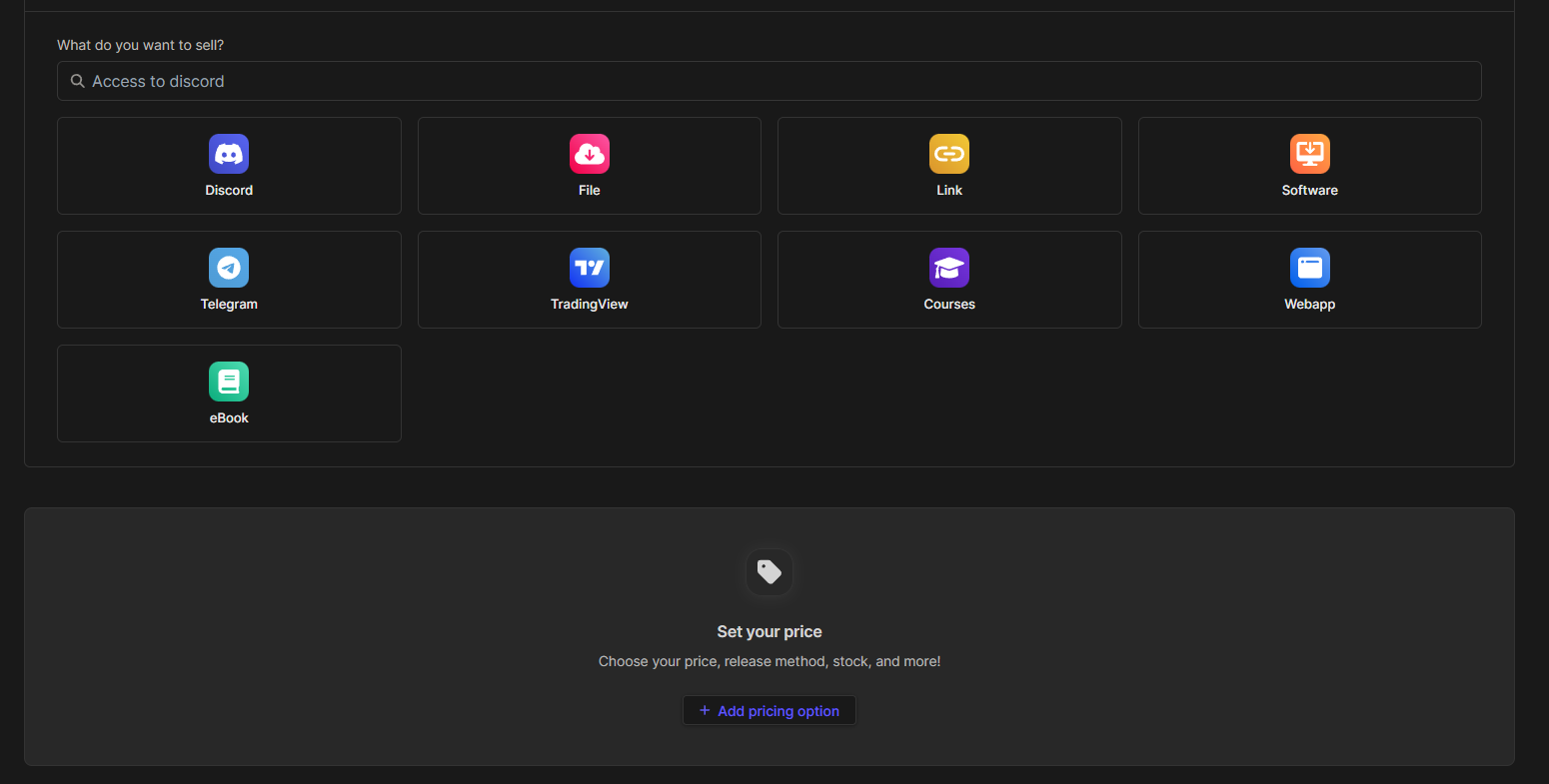The image size is (1549, 784).
Task: Click the 'Courses' label text
Action: pyautogui.click(x=949, y=304)
